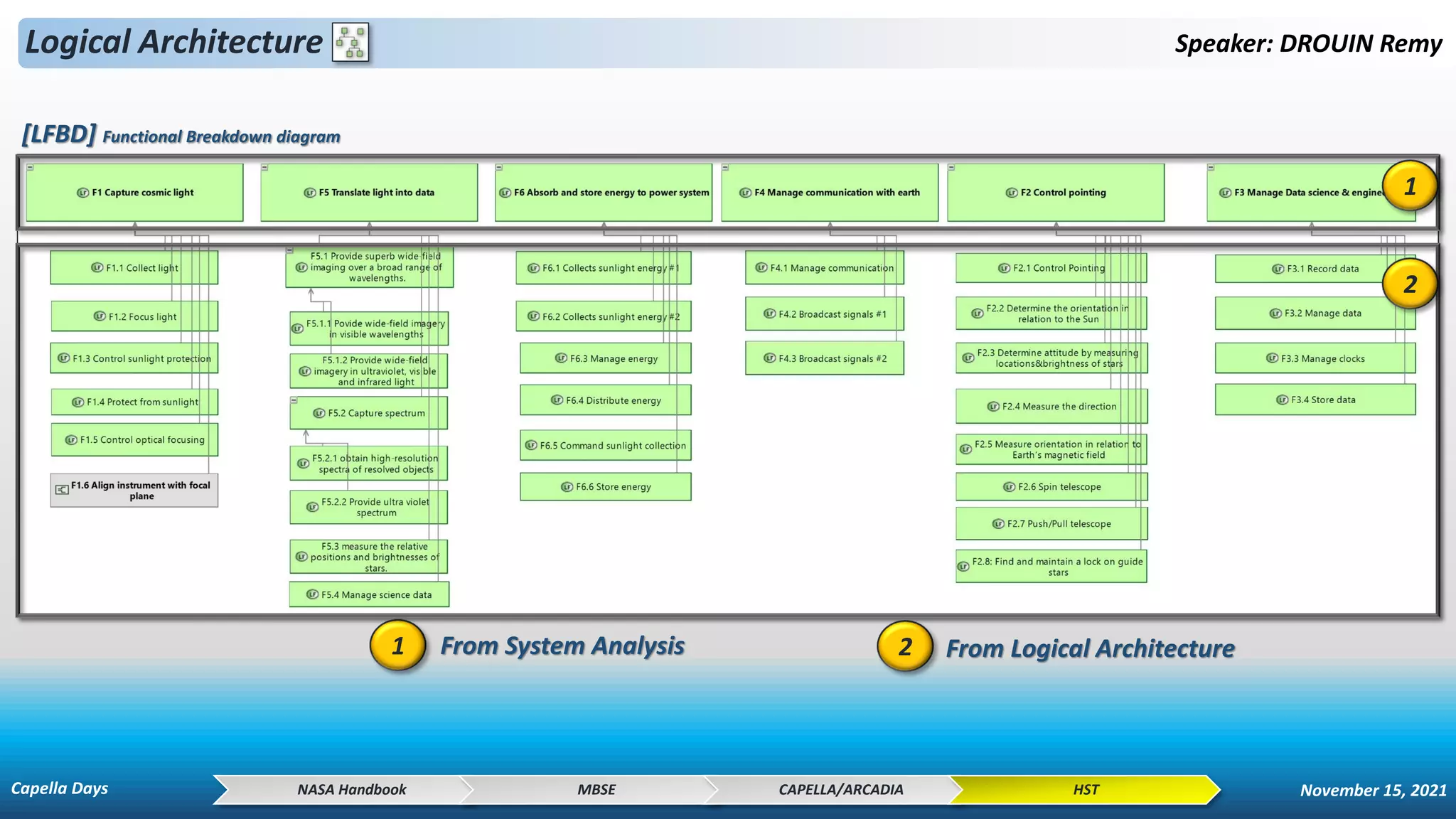Click the function icon of F4.1 Manage communication
Image resolution: width=1456 pixels, height=819 pixels.
[761, 268]
